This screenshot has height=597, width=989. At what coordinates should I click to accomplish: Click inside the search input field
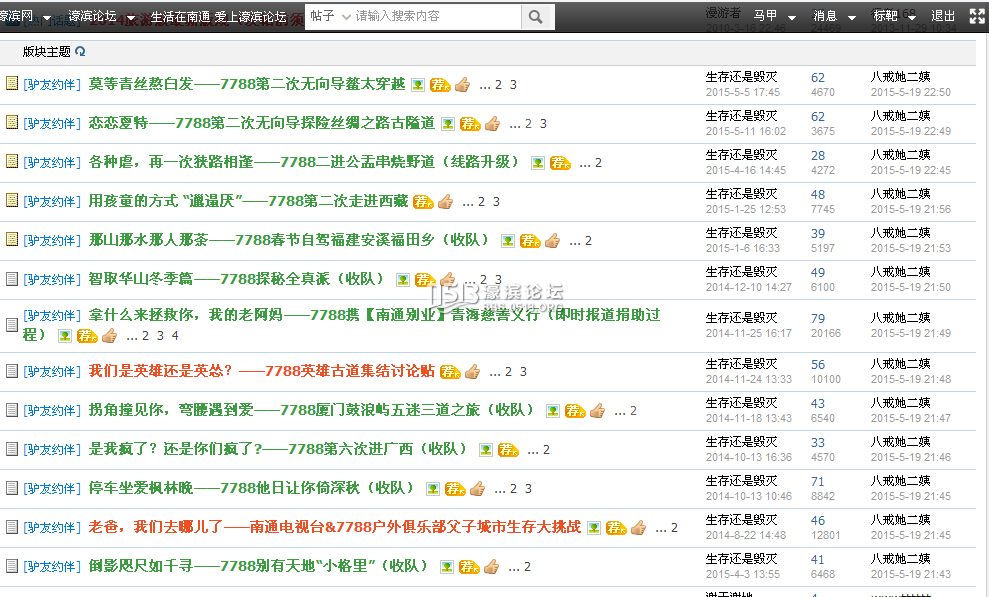coord(430,16)
